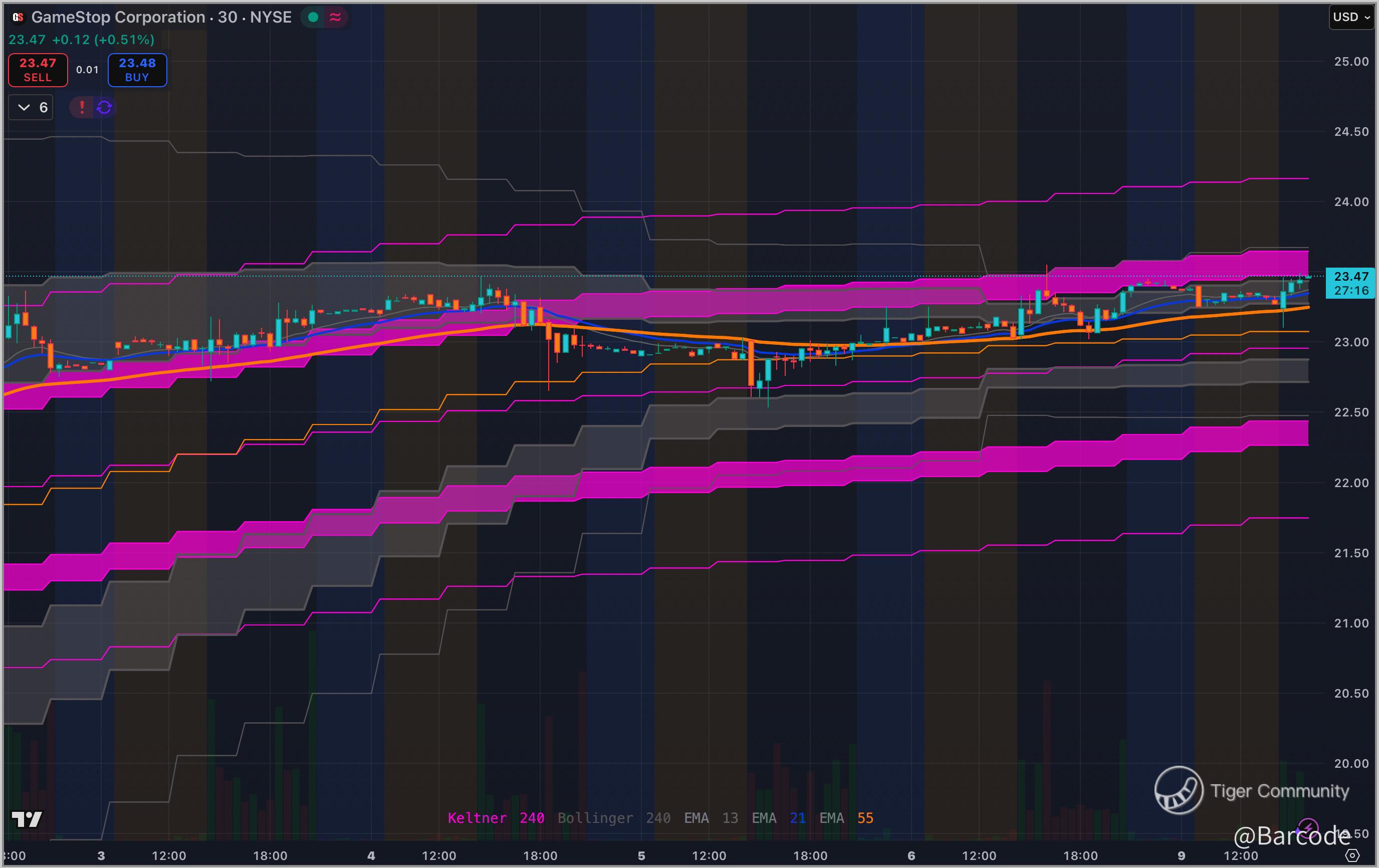The image size is (1379, 868).
Task: Click the current price 23.47 label on axis
Action: [1351, 277]
